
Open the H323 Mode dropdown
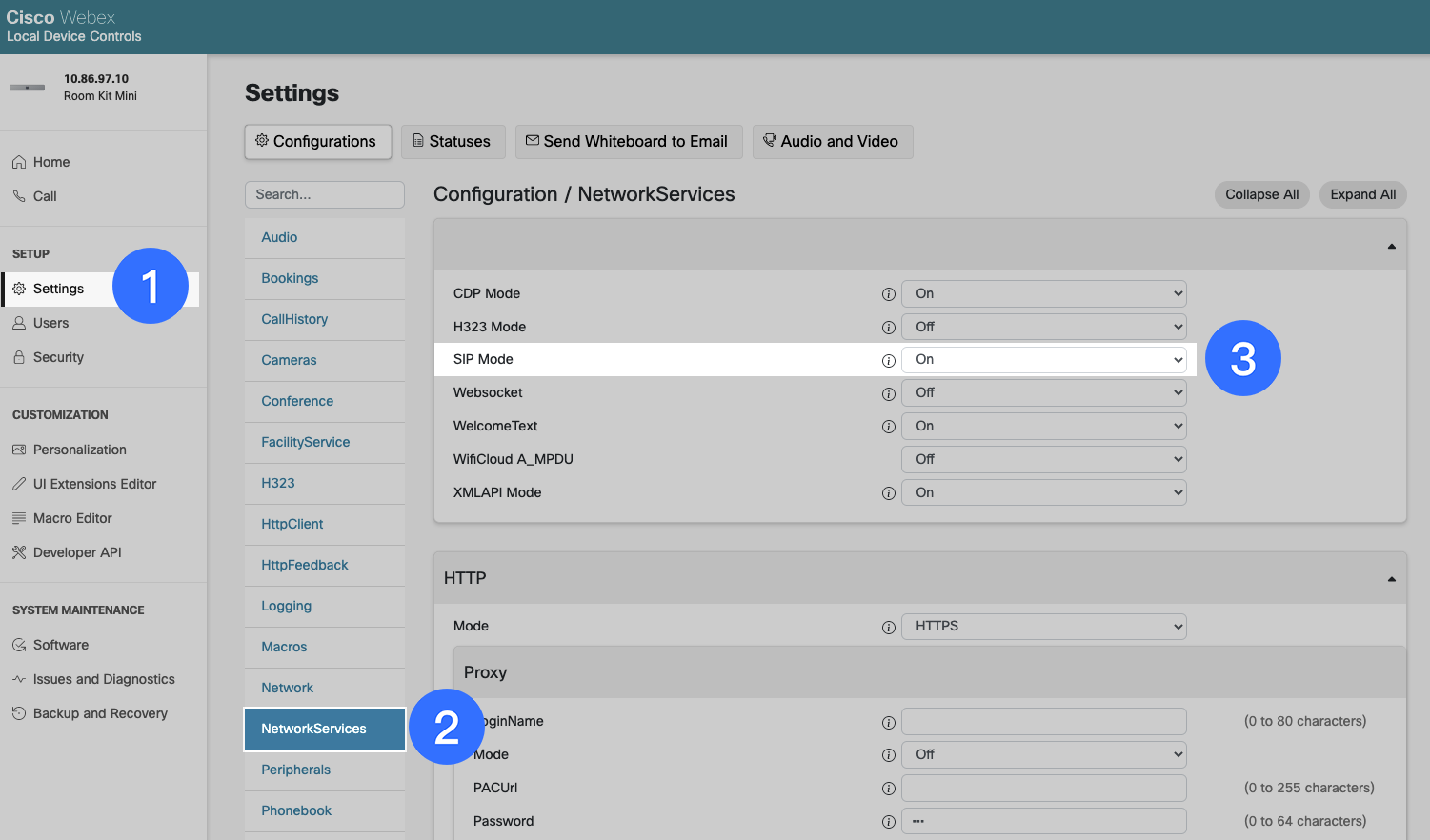click(x=1043, y=327)
